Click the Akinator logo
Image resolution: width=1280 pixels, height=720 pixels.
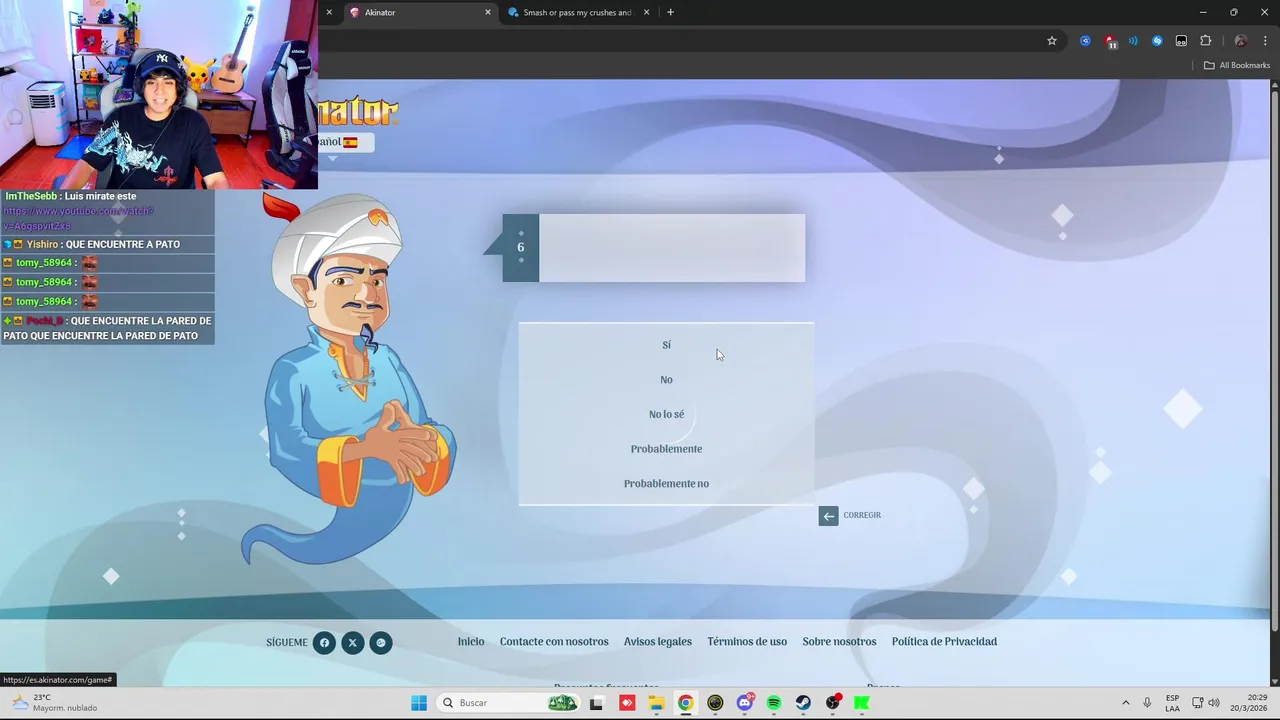pos(359,111)
